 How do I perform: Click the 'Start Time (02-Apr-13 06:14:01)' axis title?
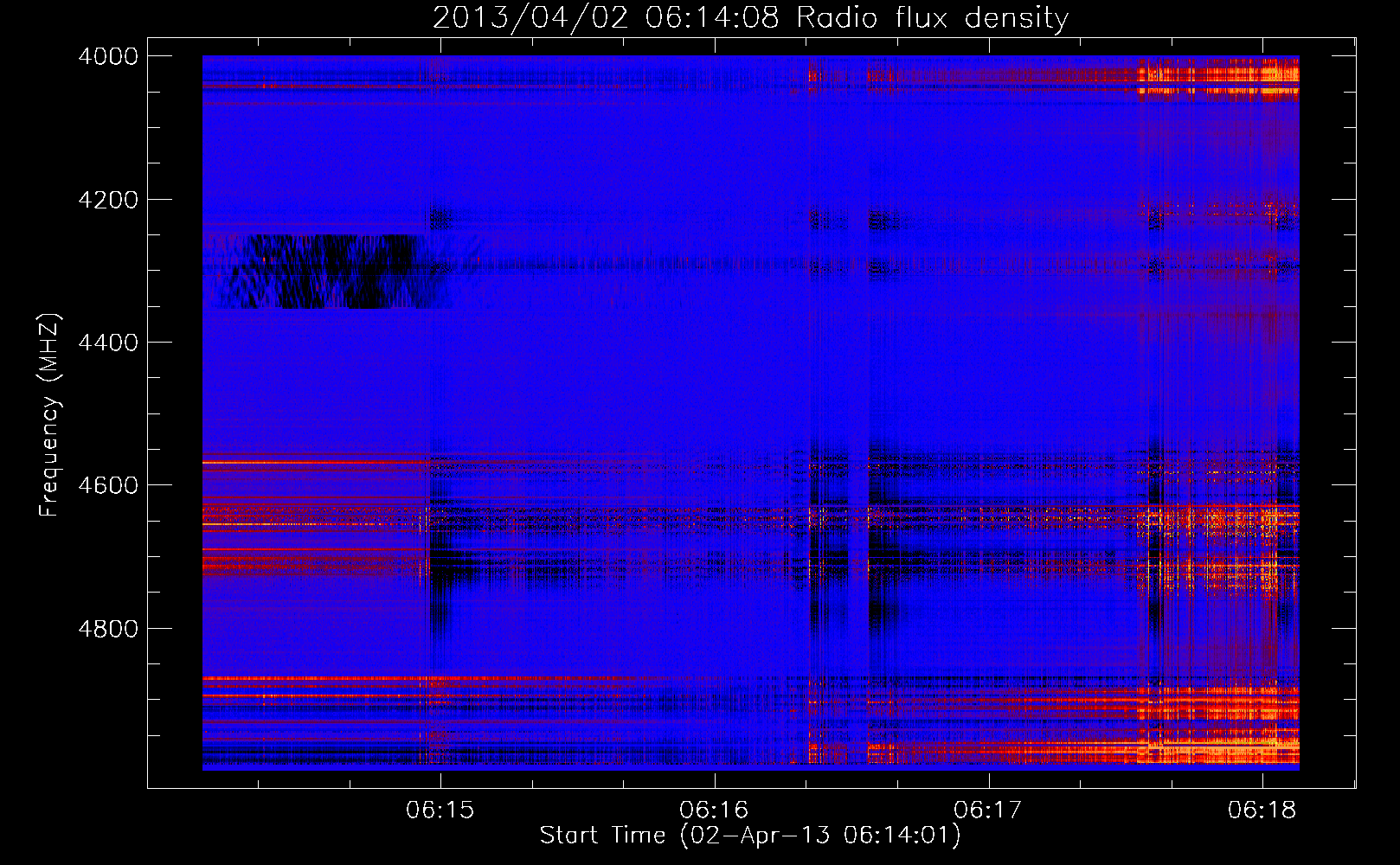click(x=750, y=836)
